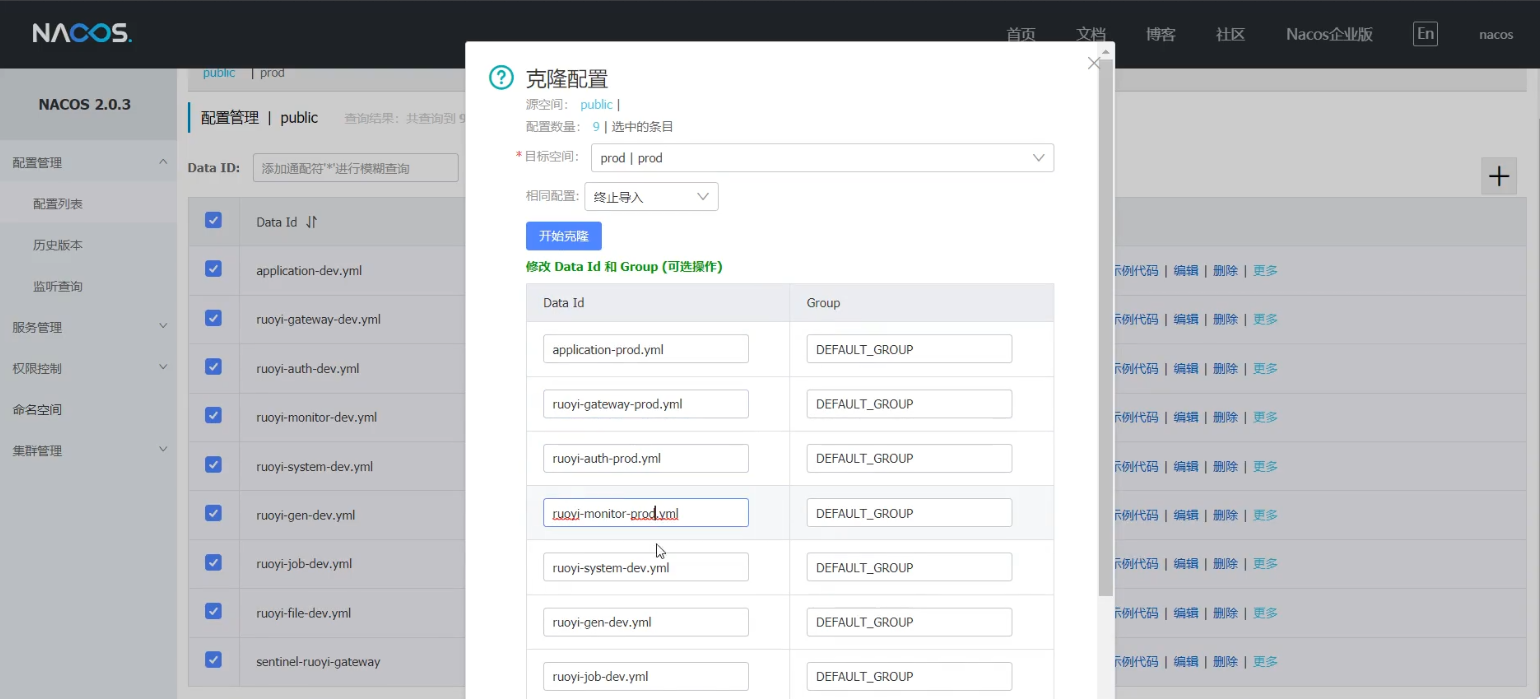
Task: Click the Data ID search input field
Action: [x=356, y=168]
